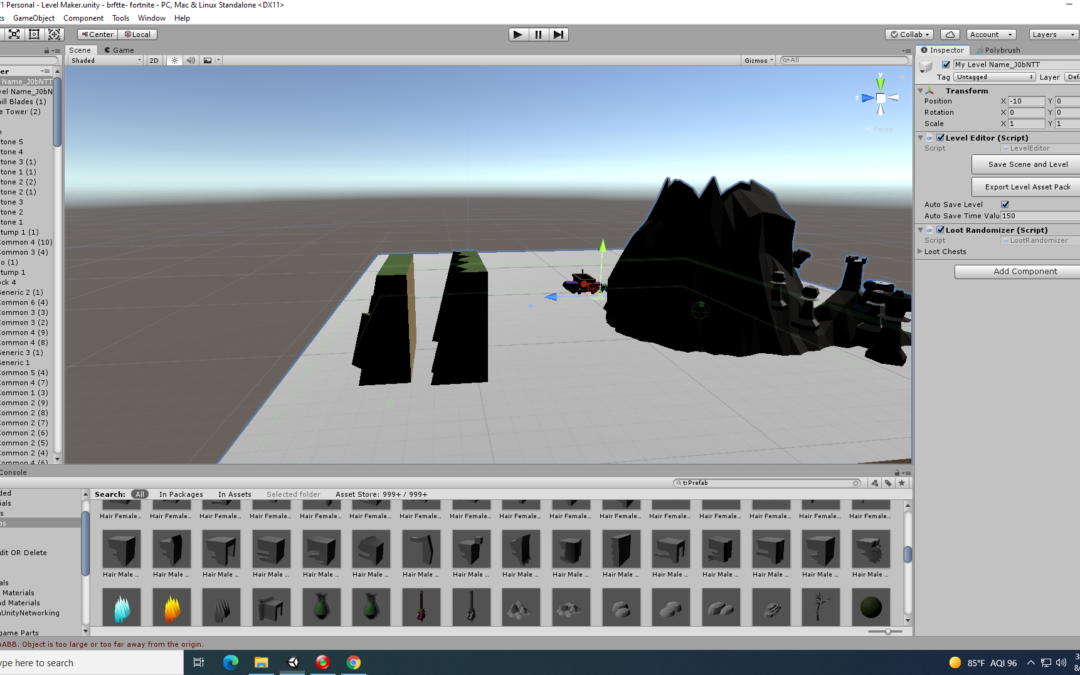Toggle scene lighting sun icon
This screenshot has width=1080, height=675.
(x=174, y=61)
